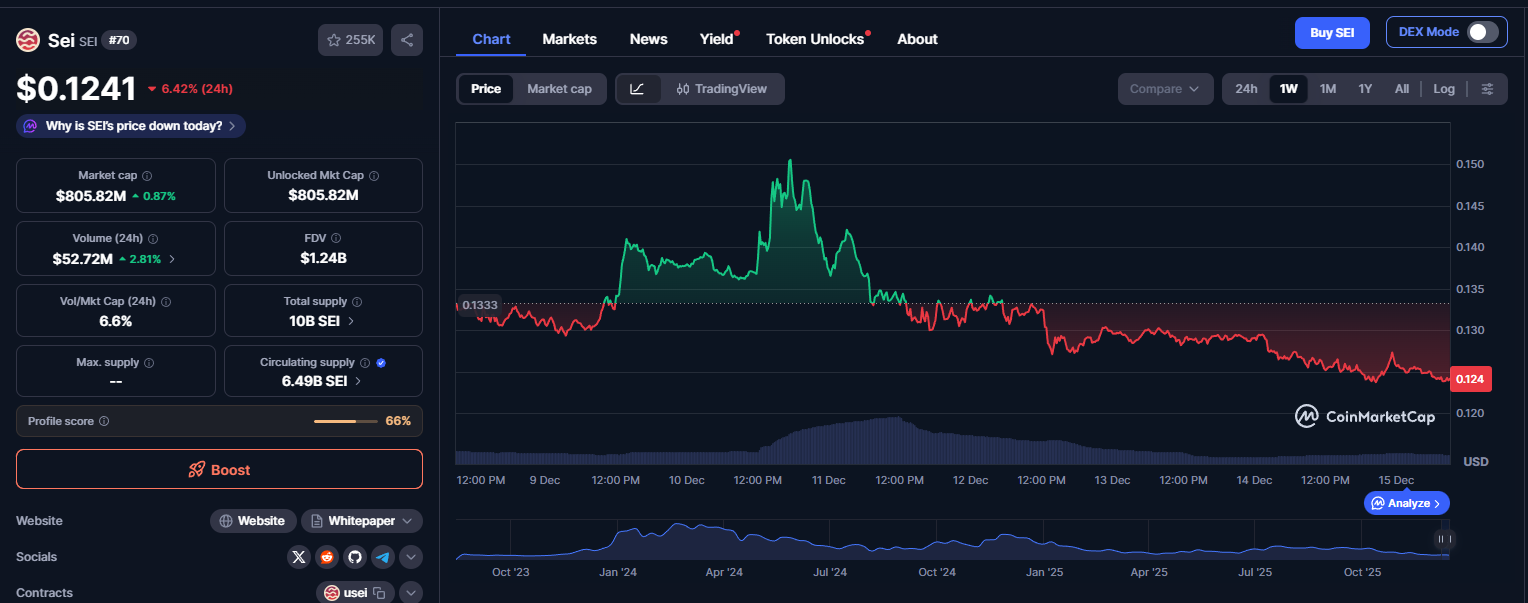Select the 1M chart timeframe
Screen dimensions: 1528x603
coord(1327,88)
